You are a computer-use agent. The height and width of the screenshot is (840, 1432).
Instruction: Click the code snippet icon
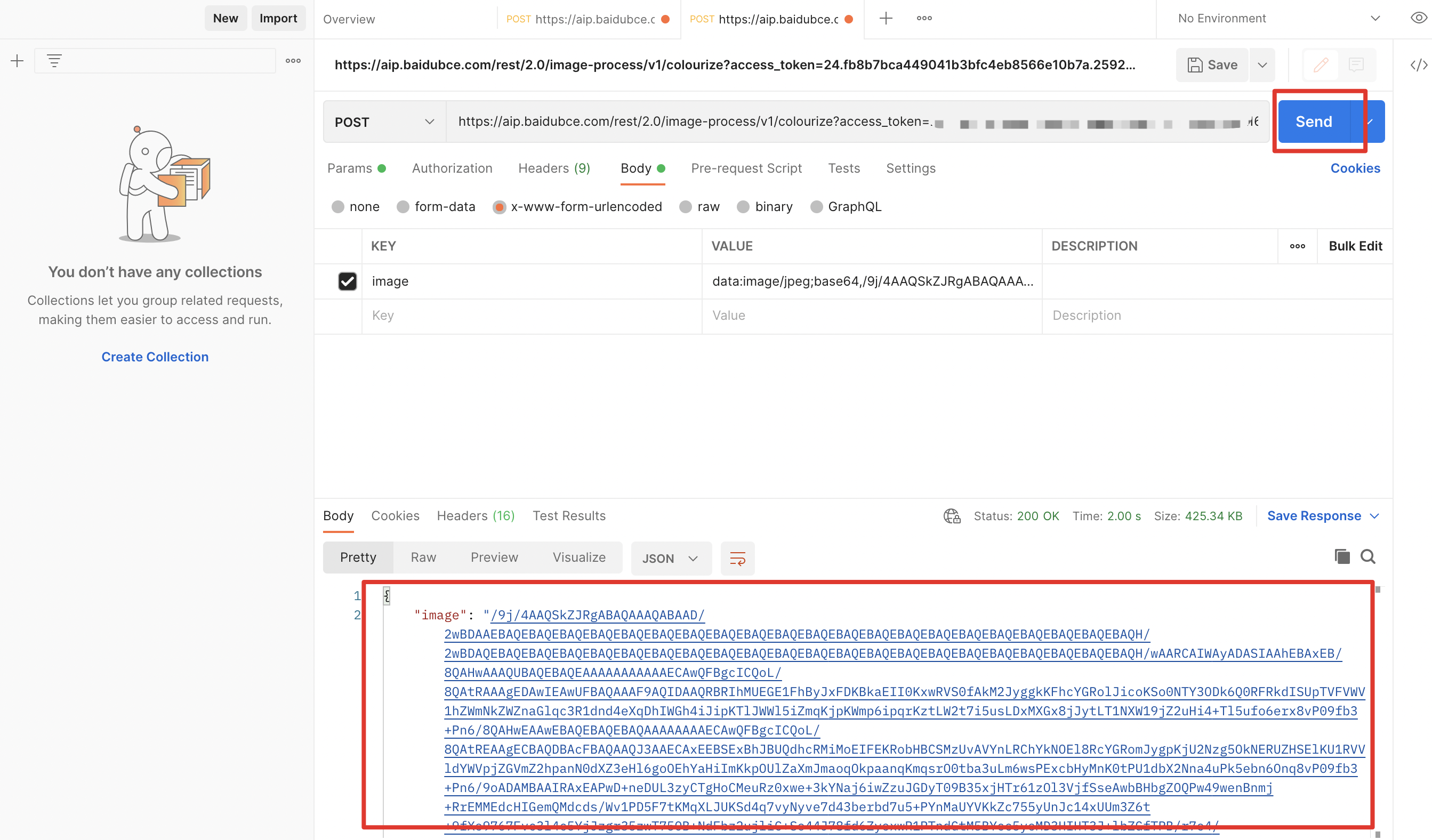(1418, 64)
